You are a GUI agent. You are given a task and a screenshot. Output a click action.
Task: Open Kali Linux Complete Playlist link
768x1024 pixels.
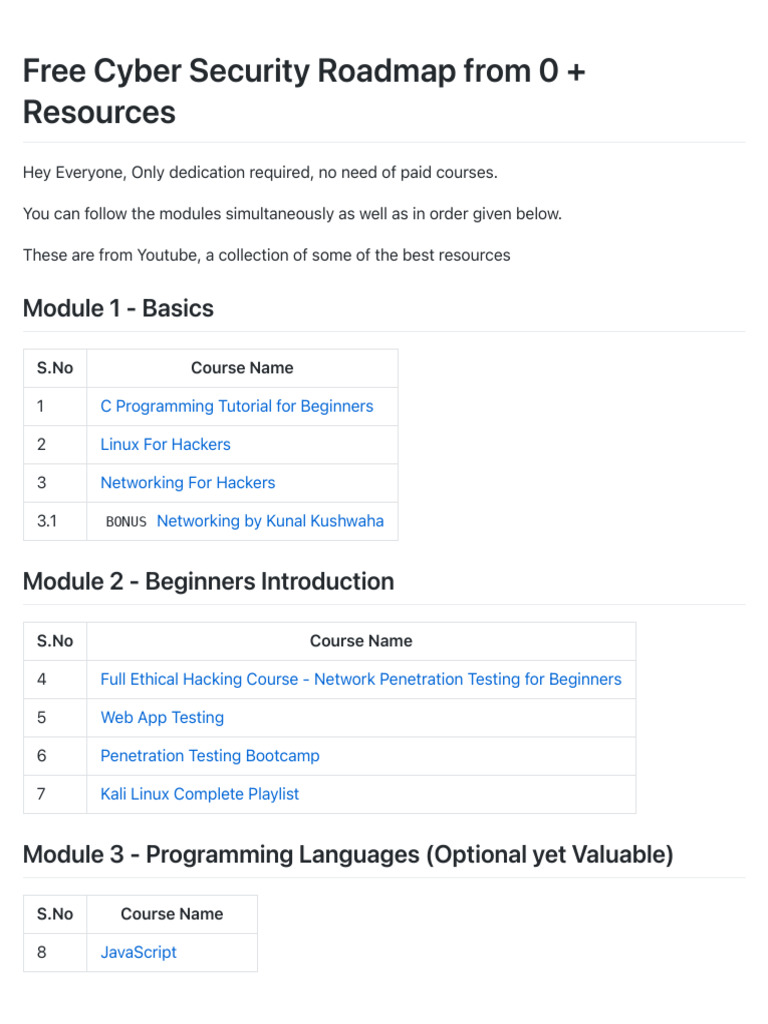pos(199,794)
